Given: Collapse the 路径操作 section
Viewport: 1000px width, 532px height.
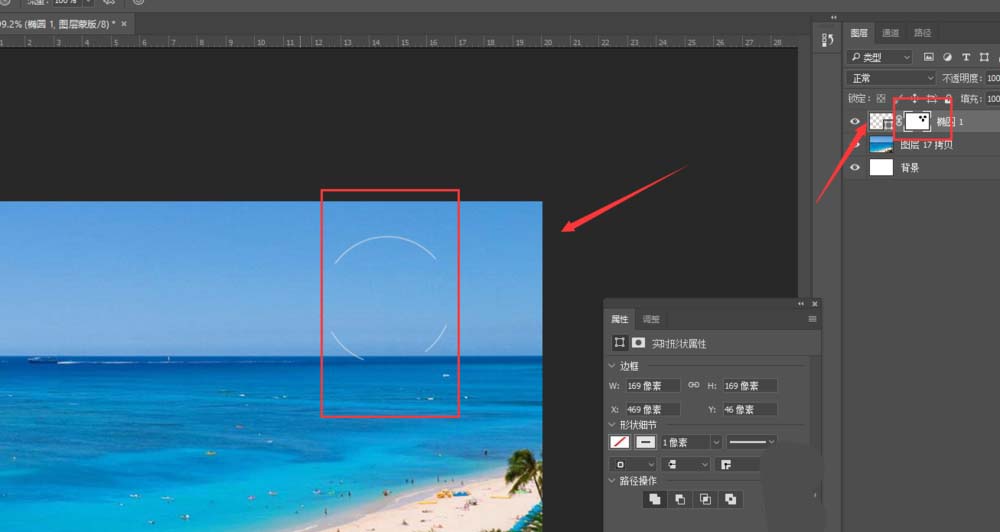Looking at the screenshot, I should click(x=613, y=480).
